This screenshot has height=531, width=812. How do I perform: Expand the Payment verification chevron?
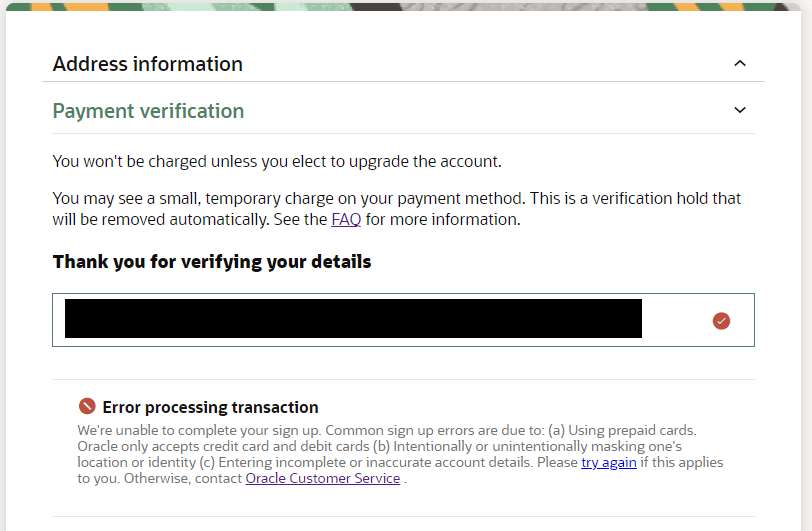point(740,110)
